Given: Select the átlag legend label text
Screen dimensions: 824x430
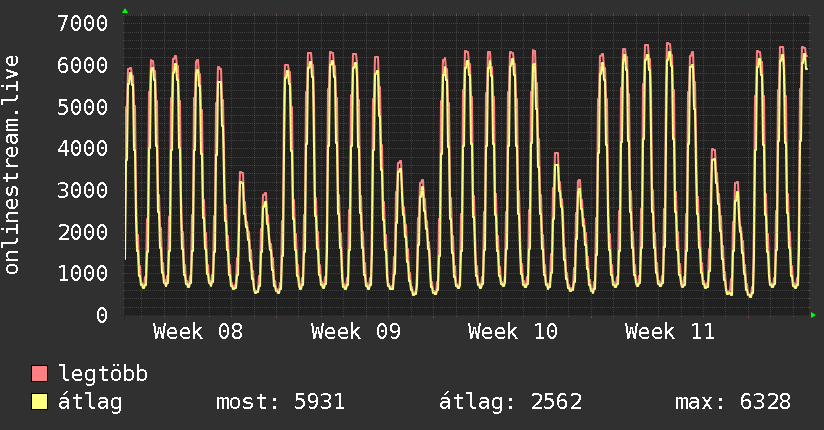Looking at the screenshot, I should coord(90,402).
